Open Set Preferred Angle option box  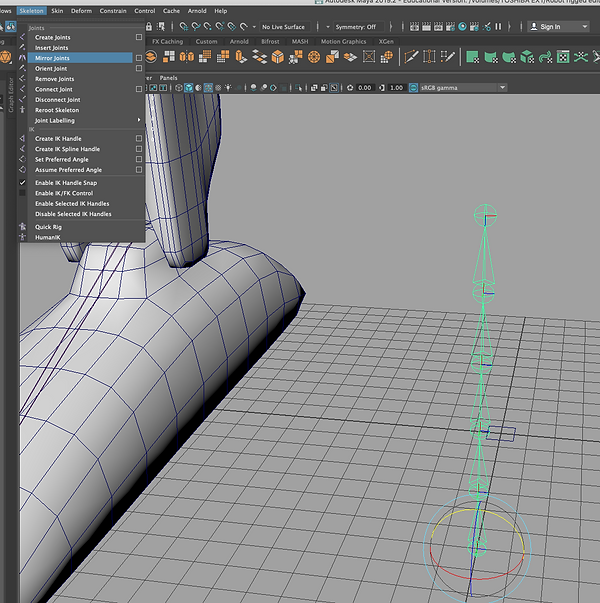pyautogui.click(x=139, y=159)
